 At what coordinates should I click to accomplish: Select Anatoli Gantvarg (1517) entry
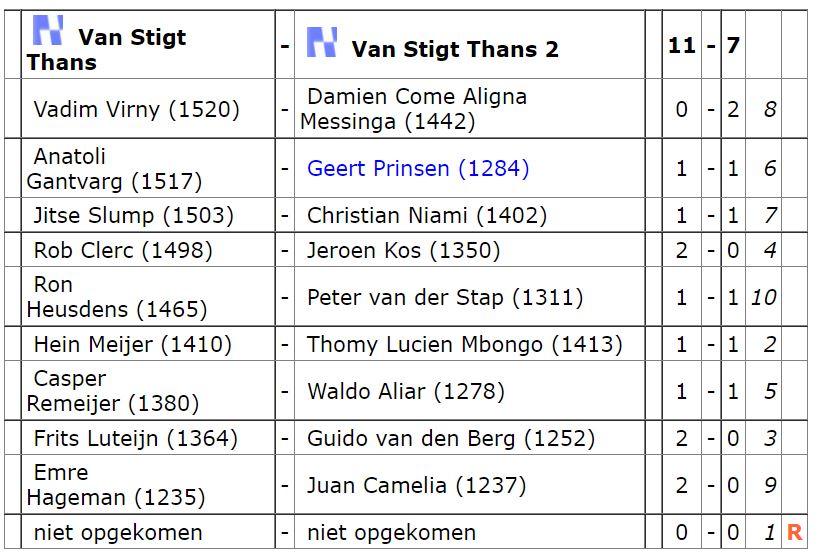tap(114, 169)
